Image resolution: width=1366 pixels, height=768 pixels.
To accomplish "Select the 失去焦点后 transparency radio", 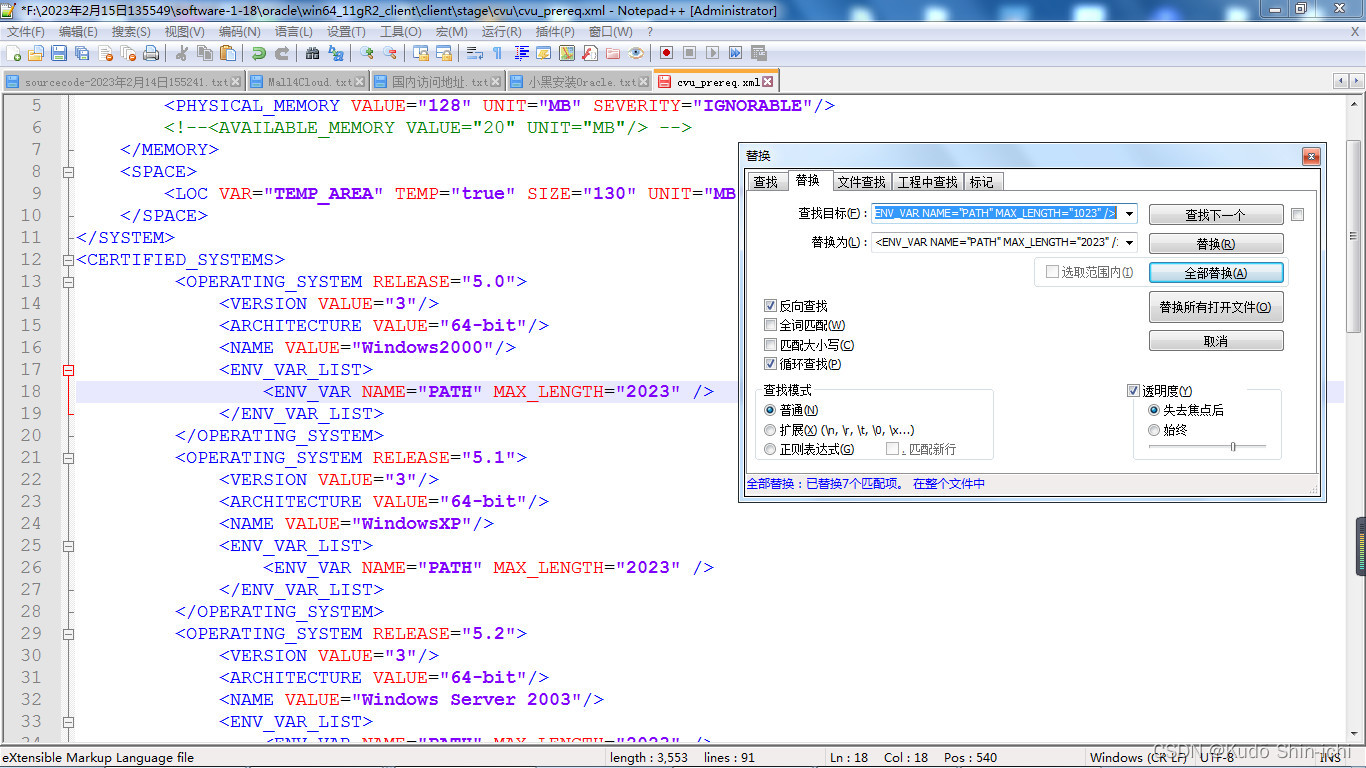I will [x=1154, y=410].
